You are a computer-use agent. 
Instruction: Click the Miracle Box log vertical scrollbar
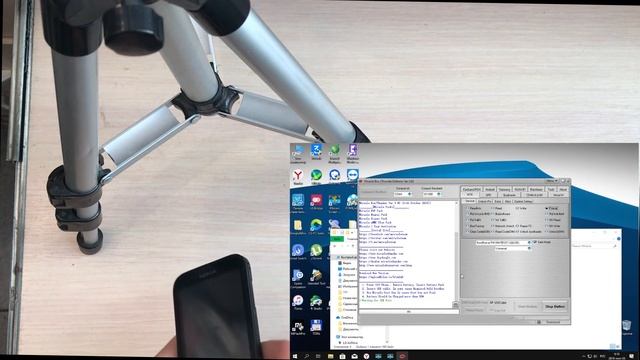[x=456, y=253]
